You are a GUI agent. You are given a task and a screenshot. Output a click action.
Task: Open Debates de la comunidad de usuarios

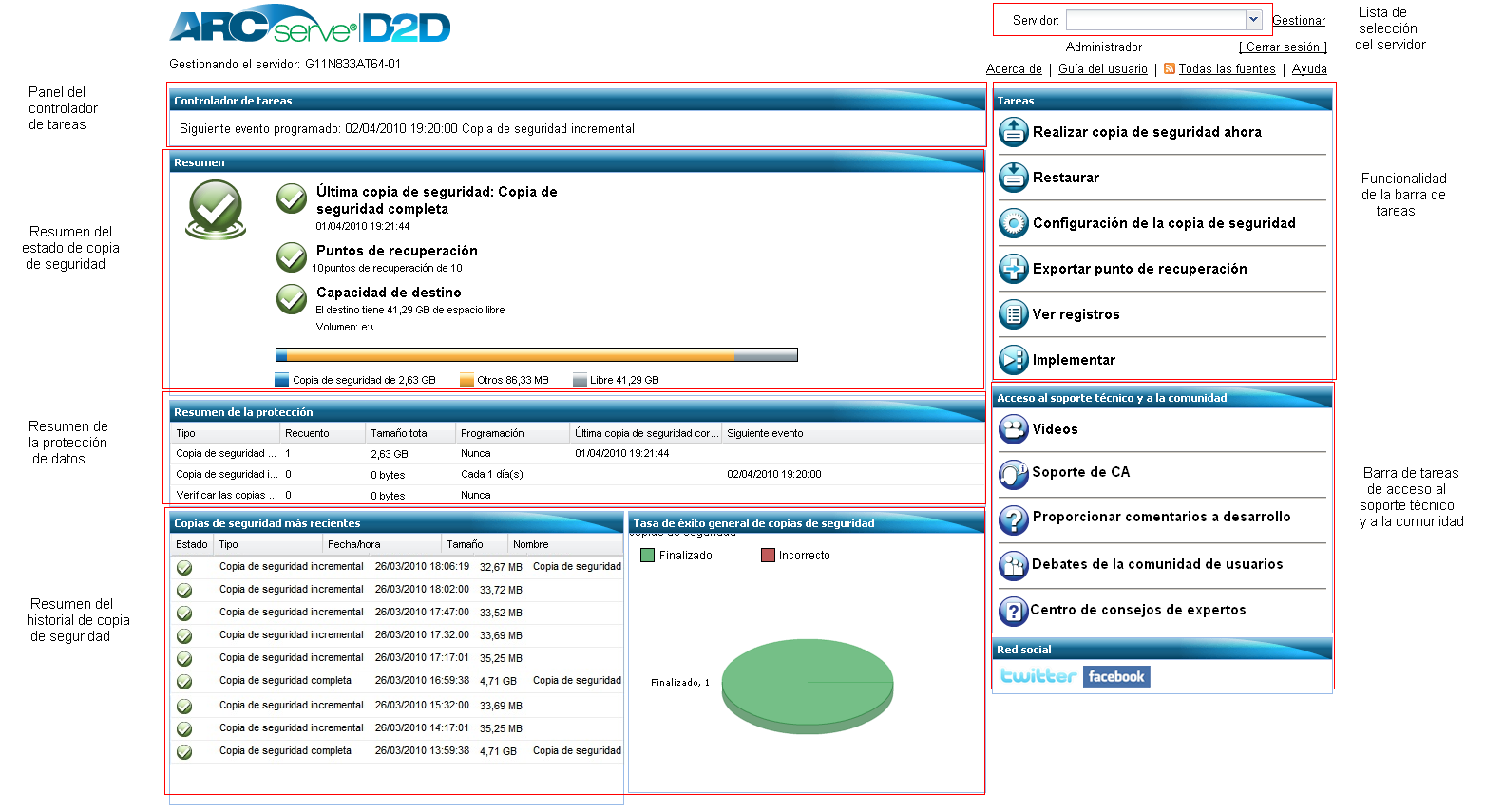[1157, 564]
